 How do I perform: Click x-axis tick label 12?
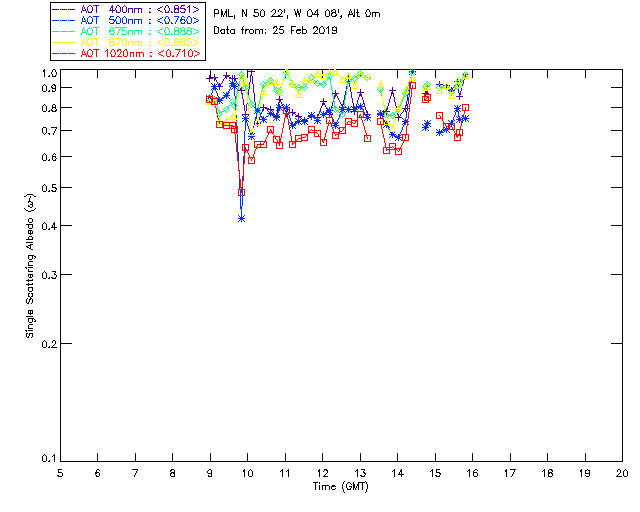tap(322, 473)
